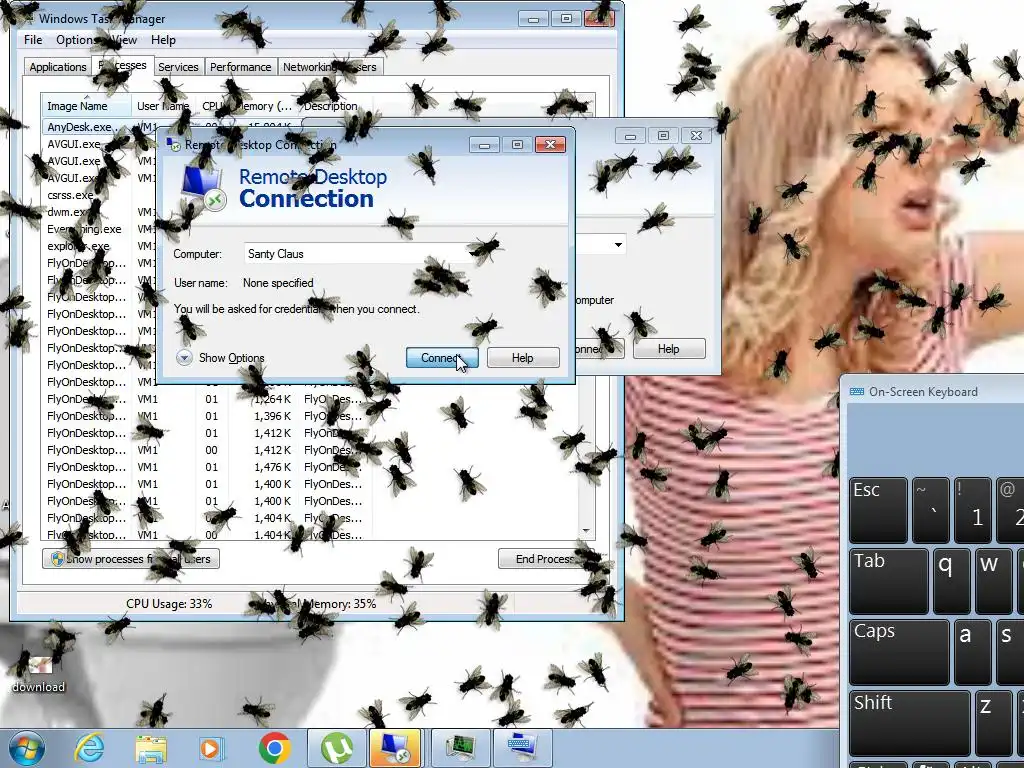
Task: Open uTorrent from the taskbar
Action: 336,748
